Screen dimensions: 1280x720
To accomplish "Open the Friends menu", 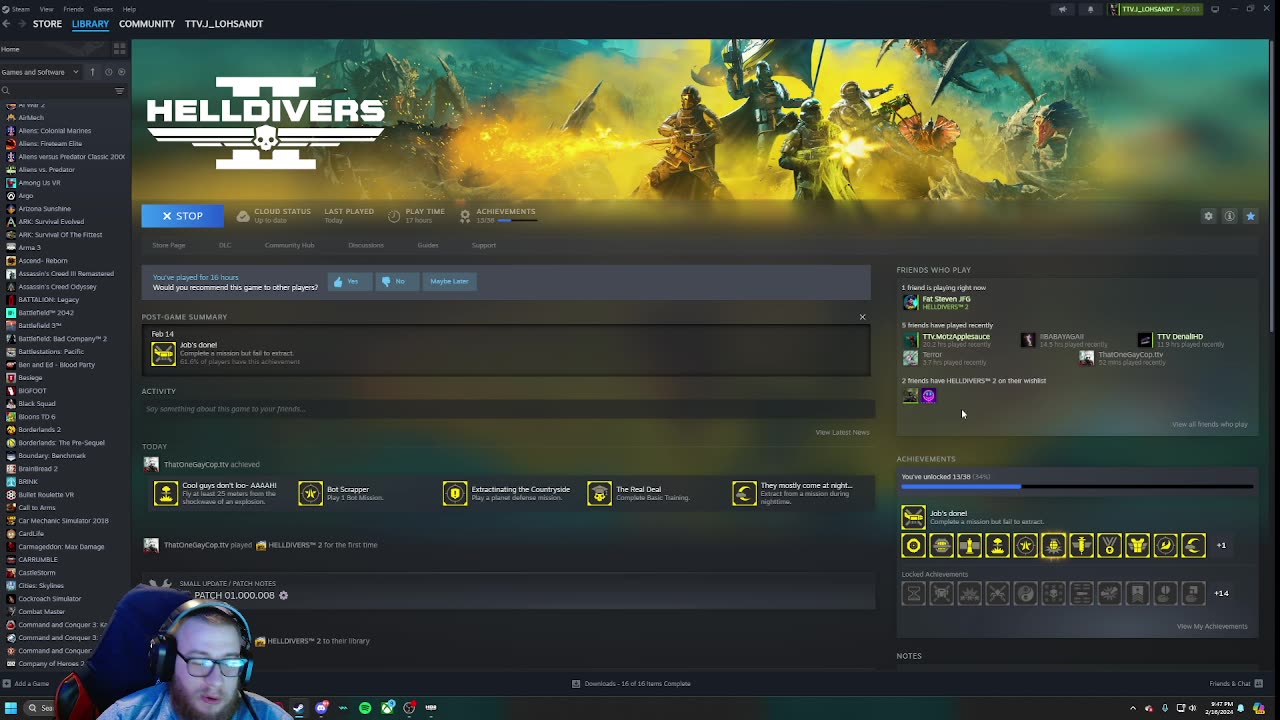I will [x=74, y=9].
